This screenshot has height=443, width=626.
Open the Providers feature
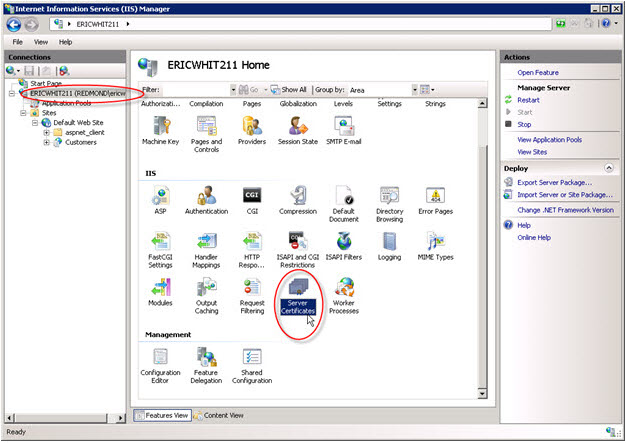click(252, 131)
